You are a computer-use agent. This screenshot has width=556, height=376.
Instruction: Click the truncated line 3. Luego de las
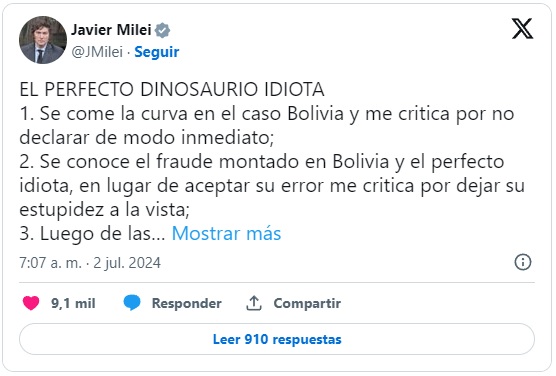tap(92, 233)
